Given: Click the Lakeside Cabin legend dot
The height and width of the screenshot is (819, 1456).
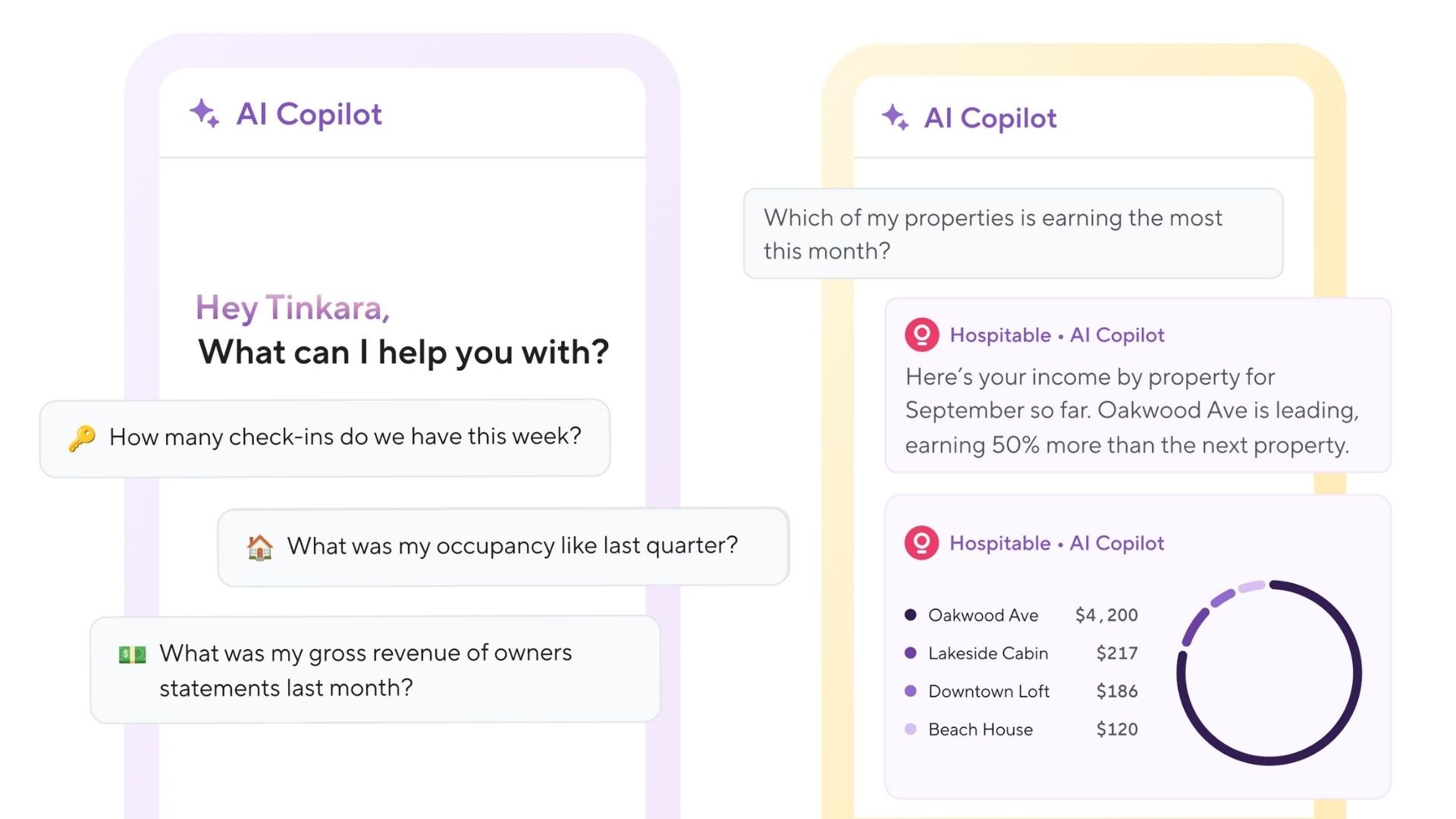Looking at the screenshot, I should click(911, 653).
